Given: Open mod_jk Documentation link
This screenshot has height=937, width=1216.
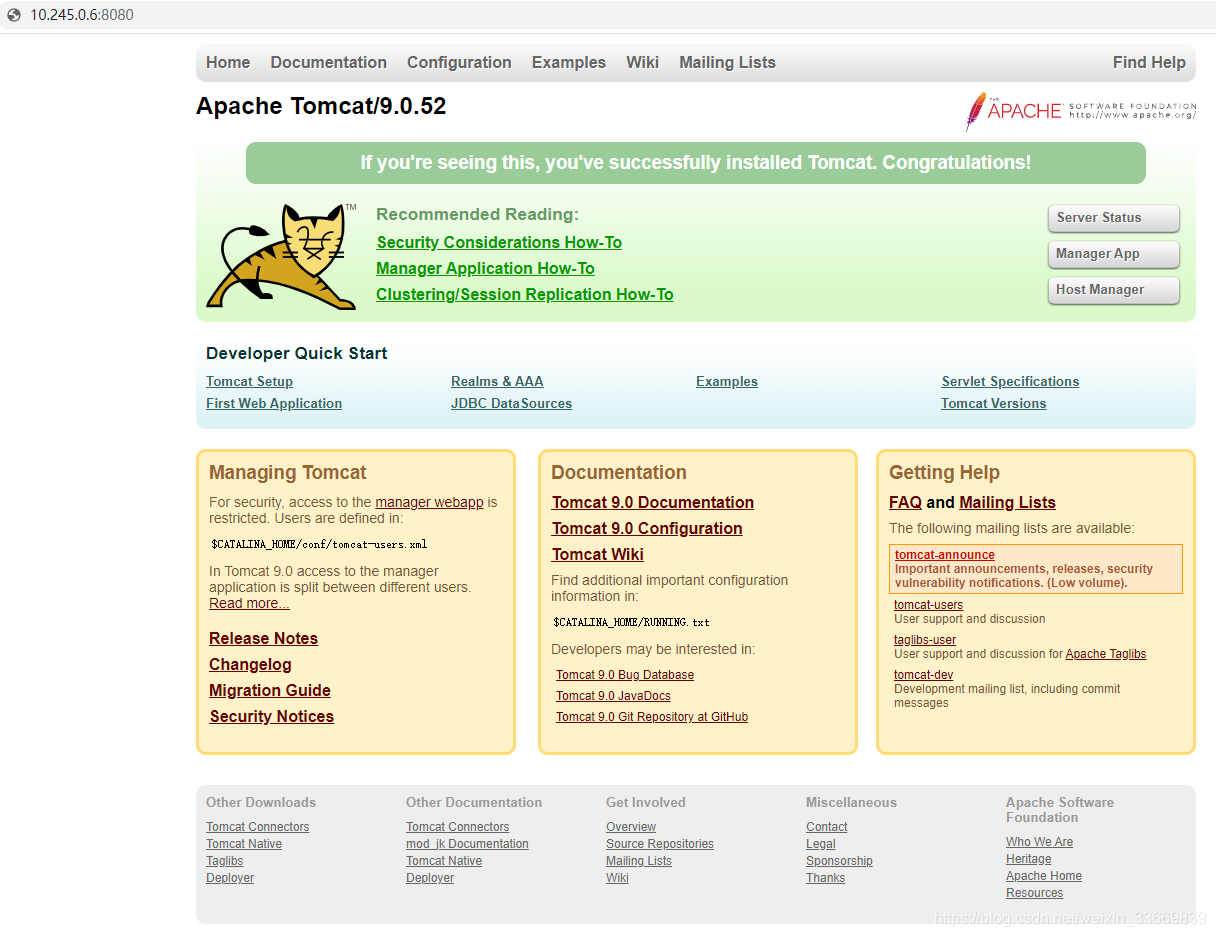Looking at the screenshot, I should click(x=467, y=844).
